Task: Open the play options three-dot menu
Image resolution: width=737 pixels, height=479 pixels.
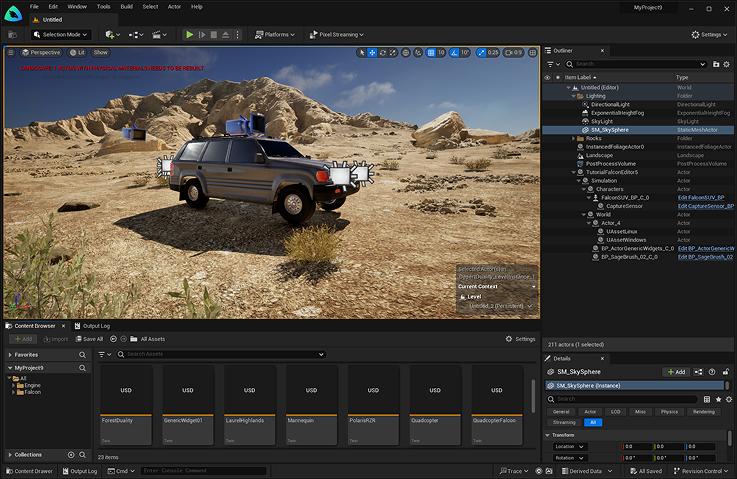Action: 237,35
